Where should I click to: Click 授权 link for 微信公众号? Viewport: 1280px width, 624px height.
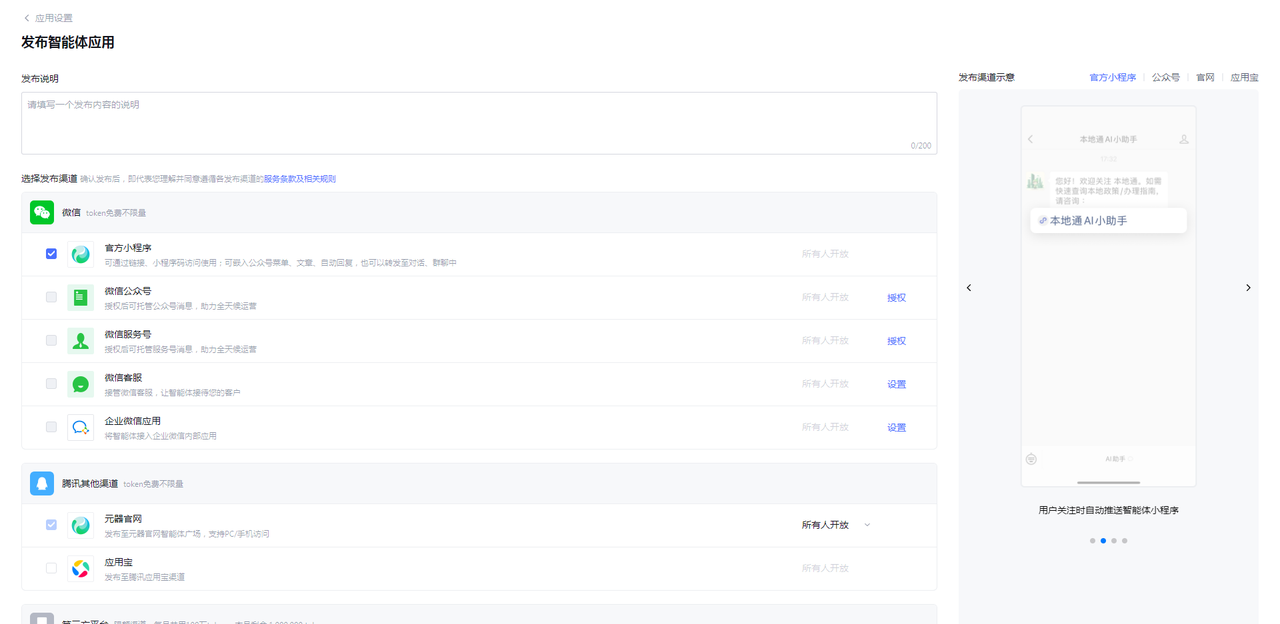(896, 298)
